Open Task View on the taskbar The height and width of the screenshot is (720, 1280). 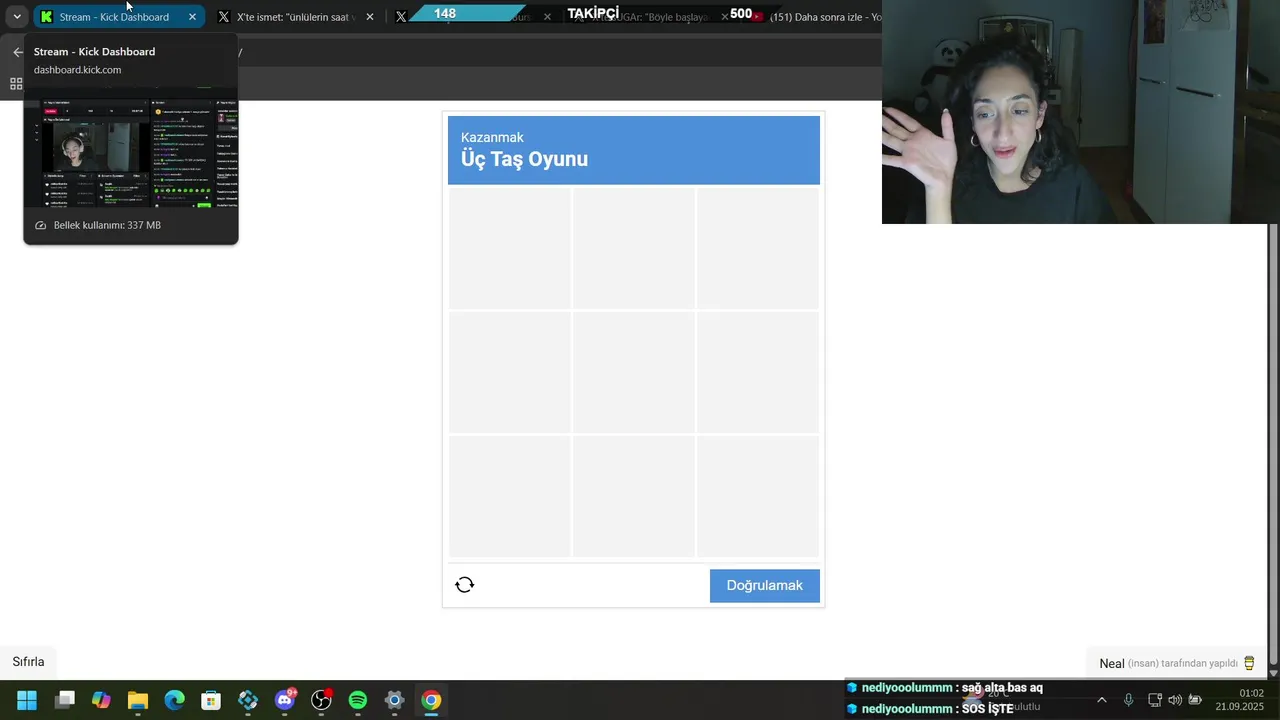coord(65,700)
